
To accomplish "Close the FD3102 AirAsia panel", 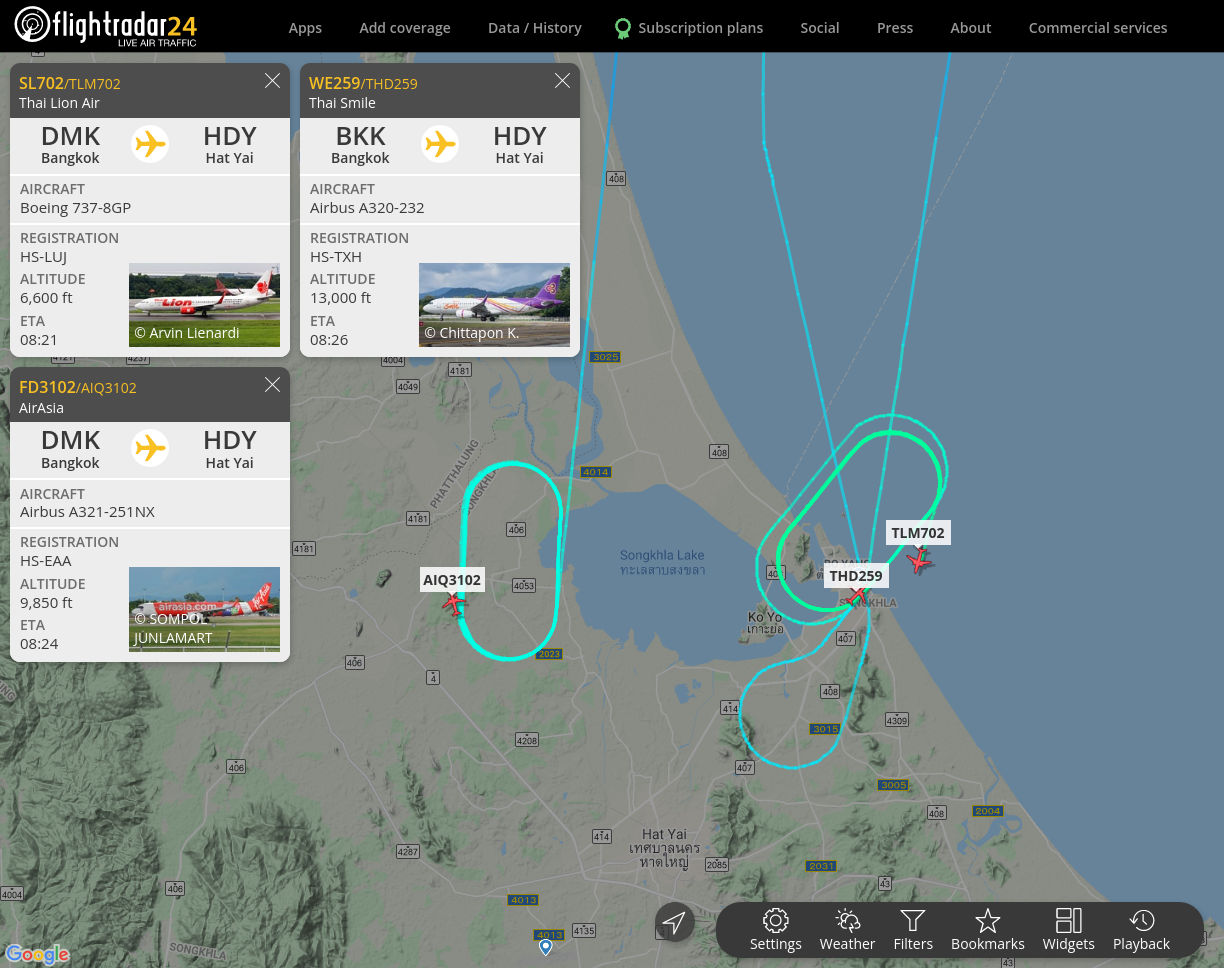I will [272, 385].
